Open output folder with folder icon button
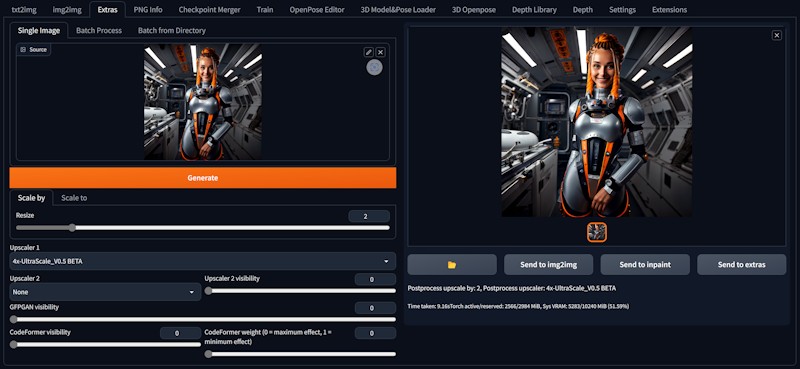The image size is (800, 369). tap(452, 264)
